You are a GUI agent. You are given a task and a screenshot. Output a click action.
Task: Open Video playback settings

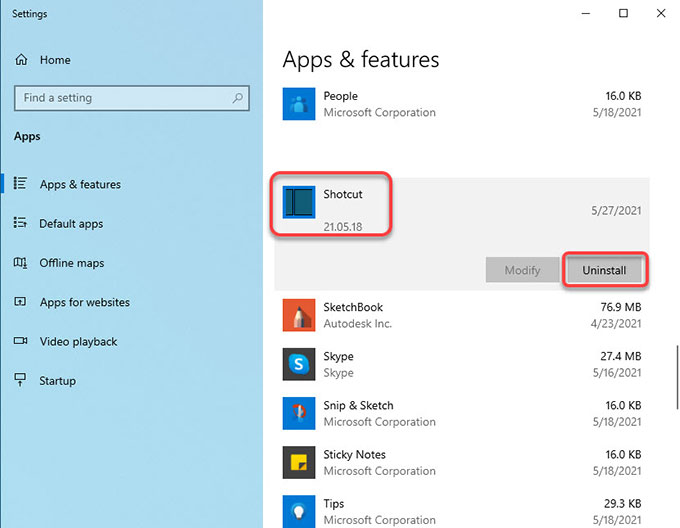pyautogui.click(x=78, y=342)
